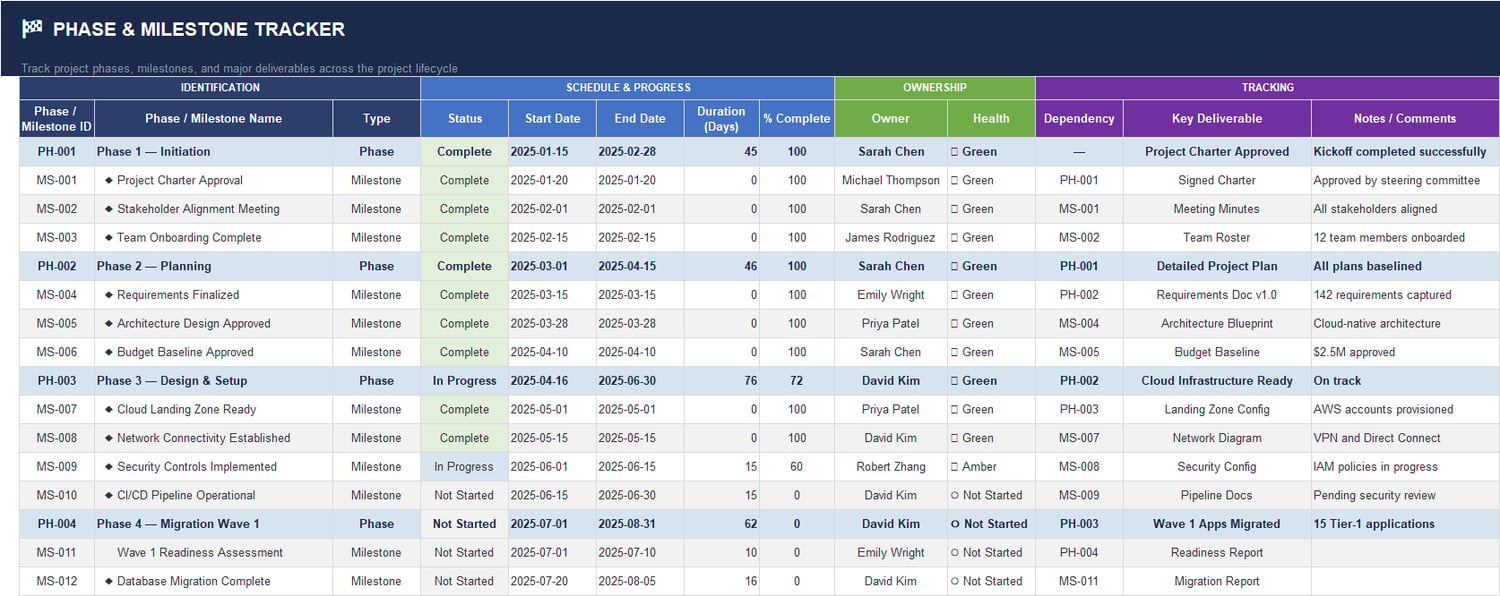Click the Duration (Days) column header
The height and width of the screenshot is (596, 1500).
coord(721,118)
